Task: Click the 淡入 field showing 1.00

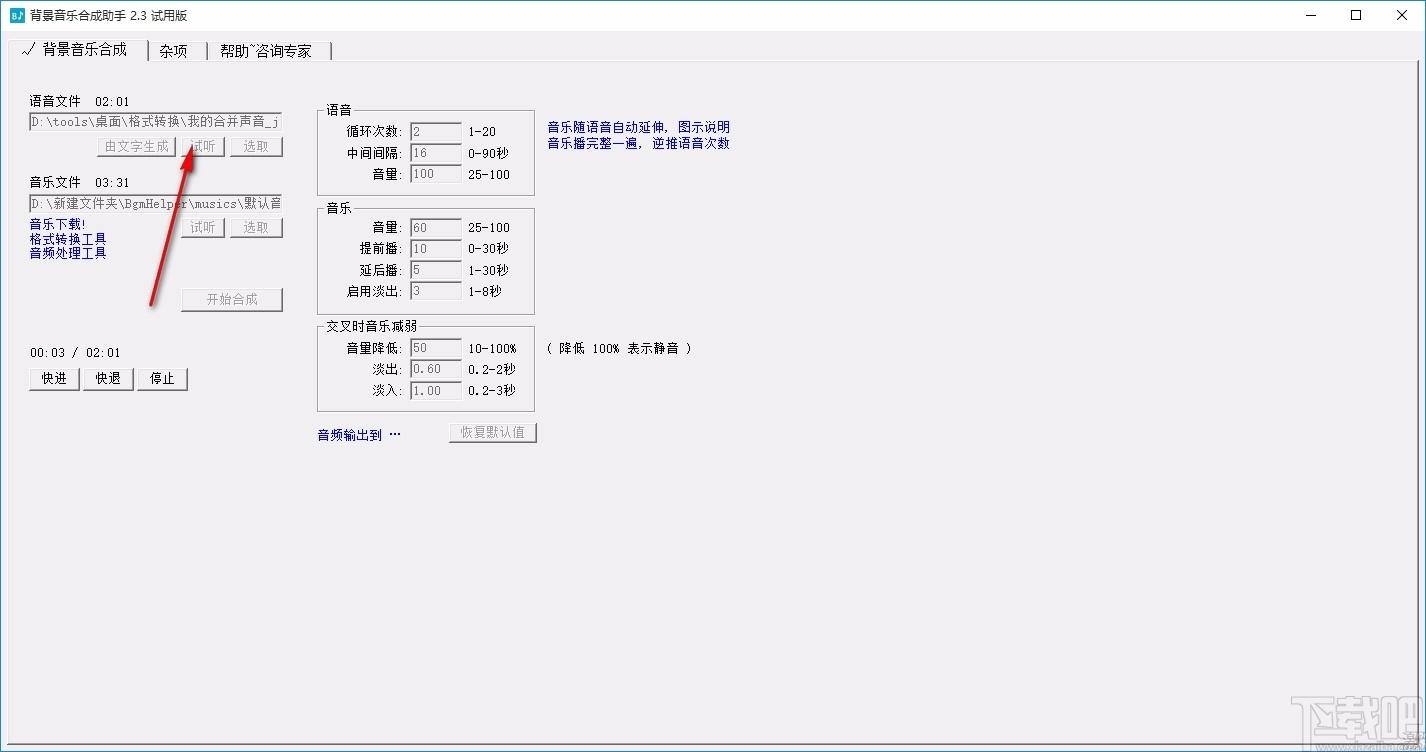Action: tap(436, 390)
